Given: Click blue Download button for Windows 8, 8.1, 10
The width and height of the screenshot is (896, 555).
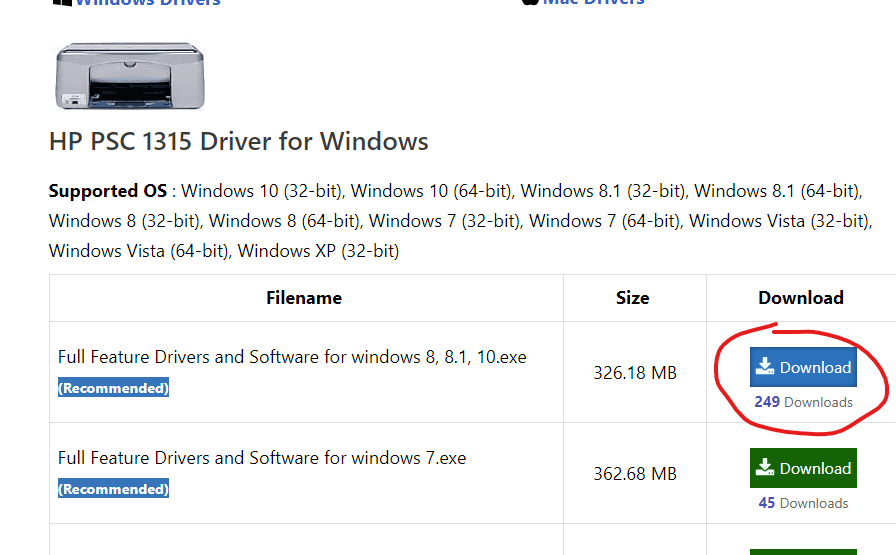Looking at the screenshot, I should [803, 367].
